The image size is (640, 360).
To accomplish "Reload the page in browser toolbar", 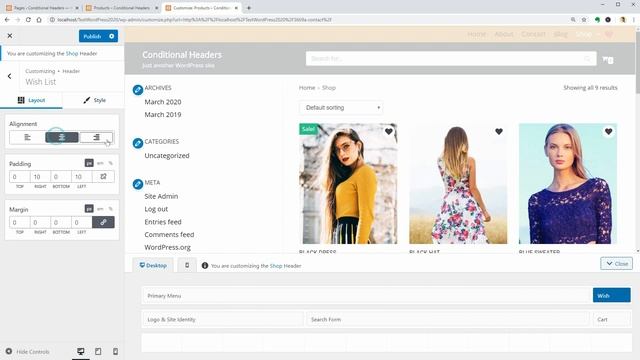I will [x=28, y=20].
